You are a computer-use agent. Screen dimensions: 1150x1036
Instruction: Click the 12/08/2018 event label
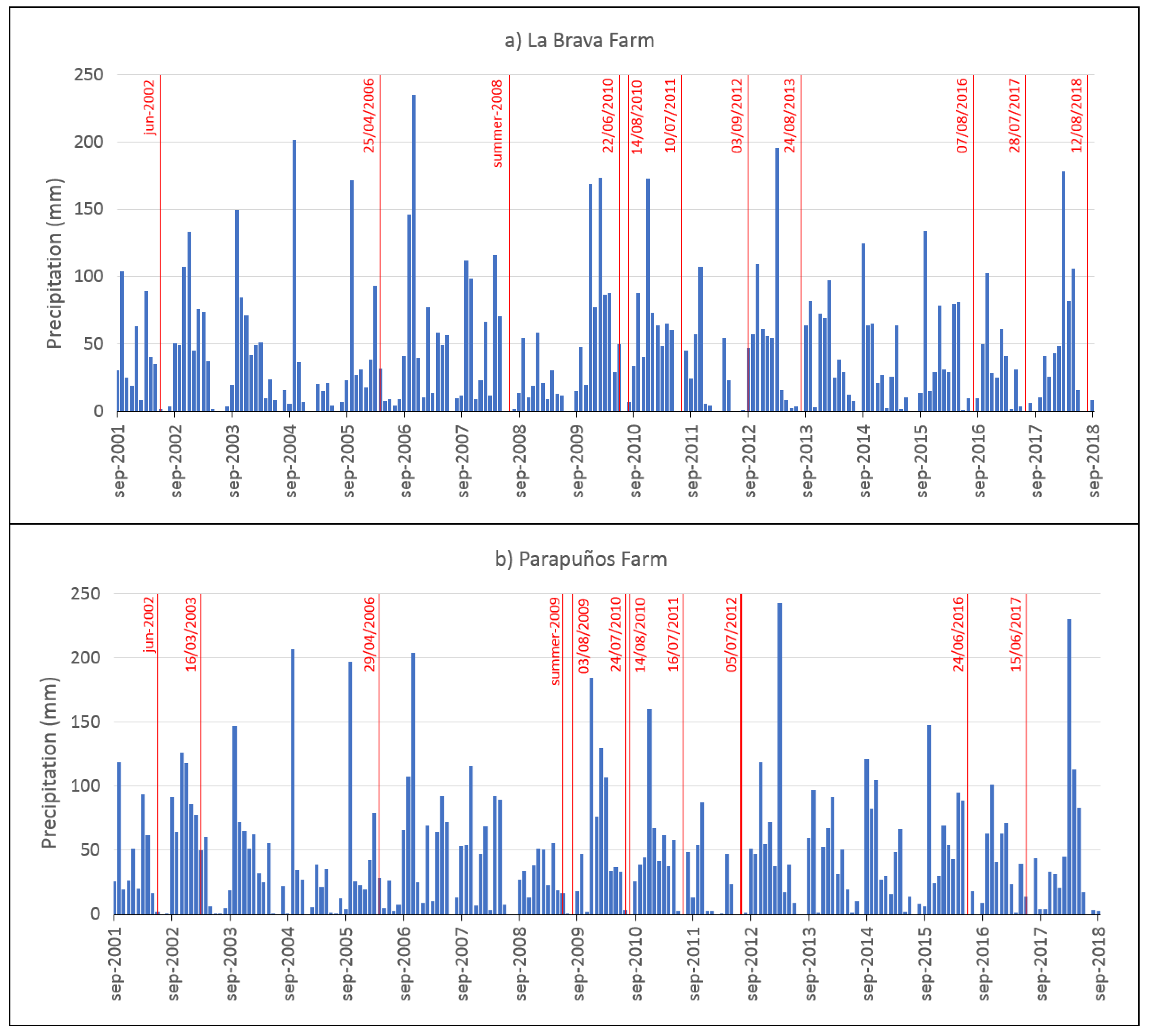(x=1077, y=116)
